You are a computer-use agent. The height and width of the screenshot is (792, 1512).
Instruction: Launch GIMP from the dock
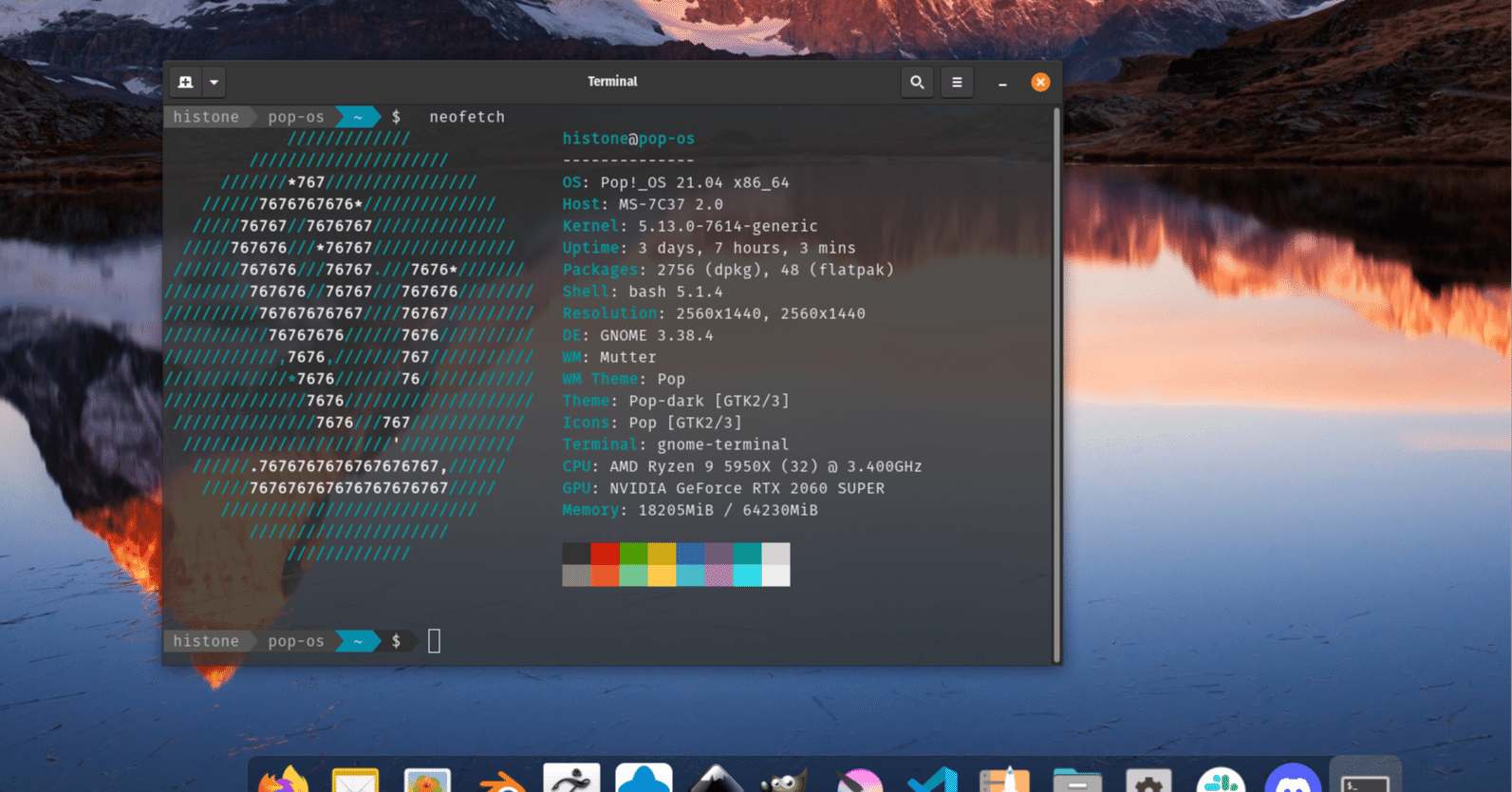pos(786,780)
